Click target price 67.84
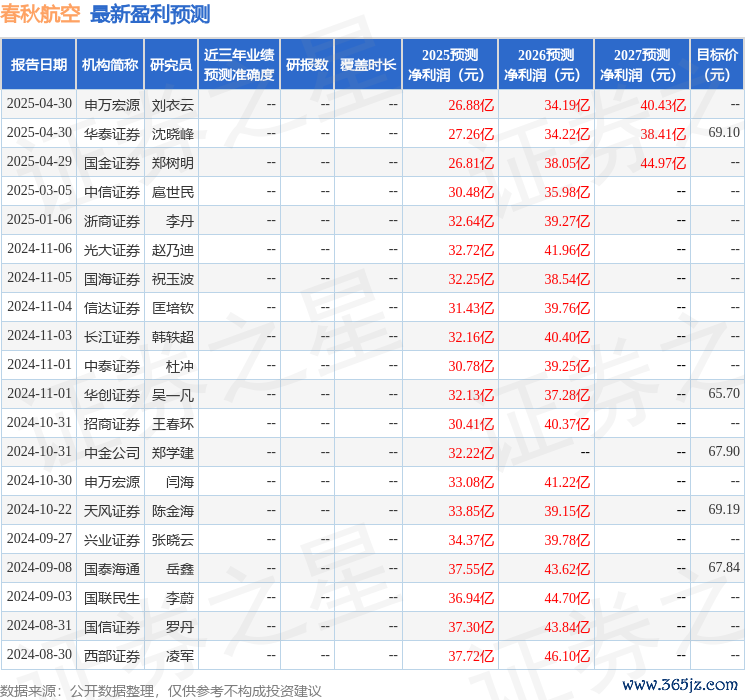This screenshot has height=700, width=745. coord(724,567)
